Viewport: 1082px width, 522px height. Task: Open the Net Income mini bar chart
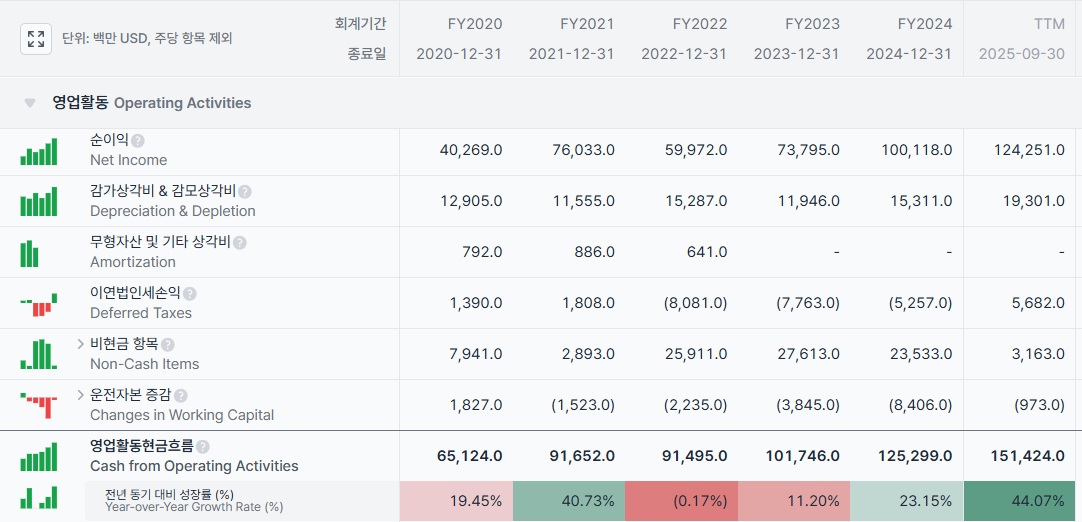(39, 152)
